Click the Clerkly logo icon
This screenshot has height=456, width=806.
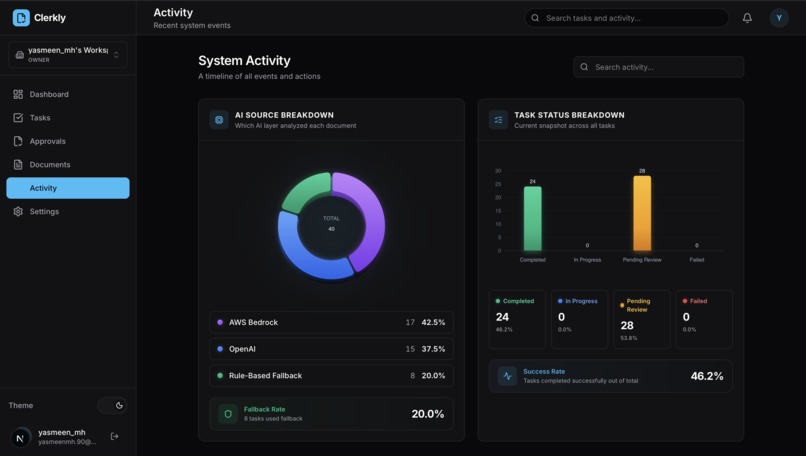(21, 17)
